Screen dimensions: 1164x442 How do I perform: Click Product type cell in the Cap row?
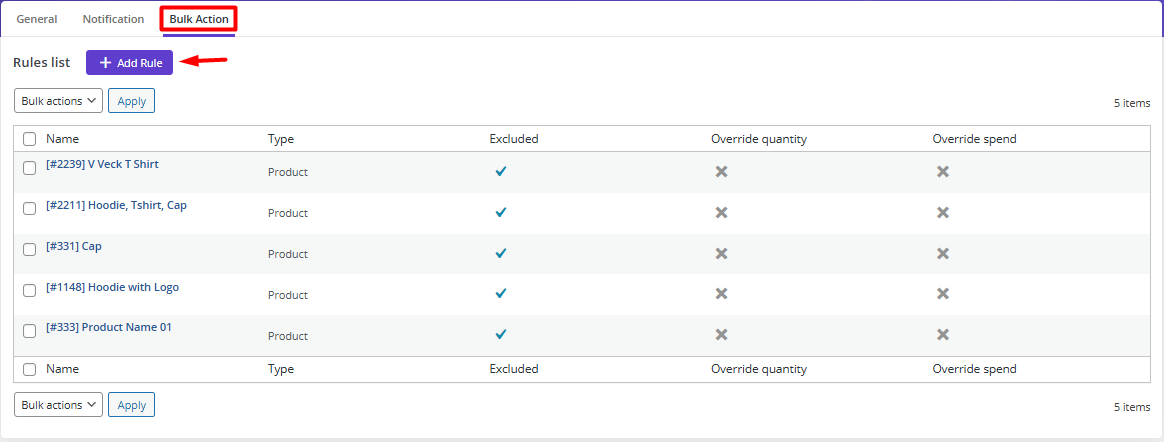pyautogui.click(x=288, y=254)
